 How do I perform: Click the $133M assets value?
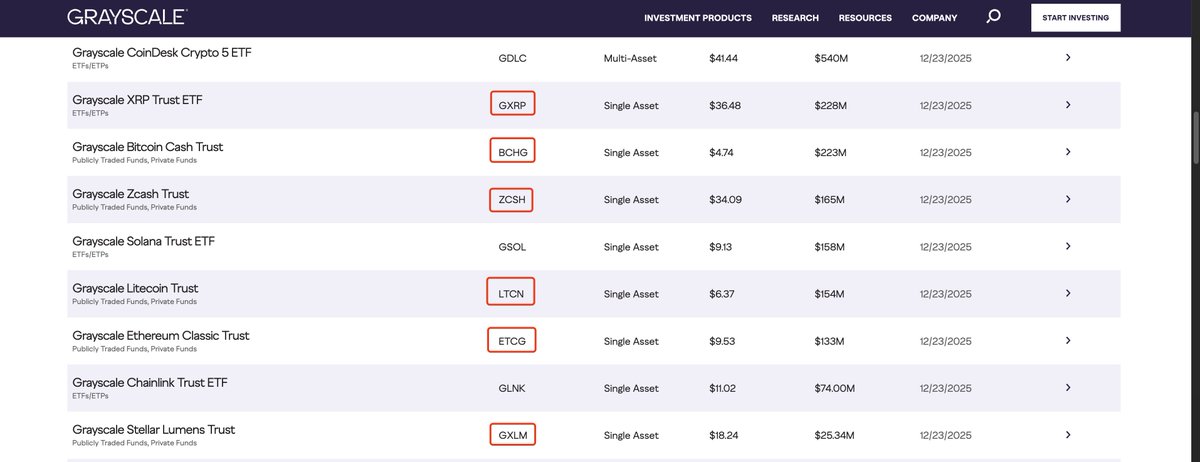coord(830,341)
